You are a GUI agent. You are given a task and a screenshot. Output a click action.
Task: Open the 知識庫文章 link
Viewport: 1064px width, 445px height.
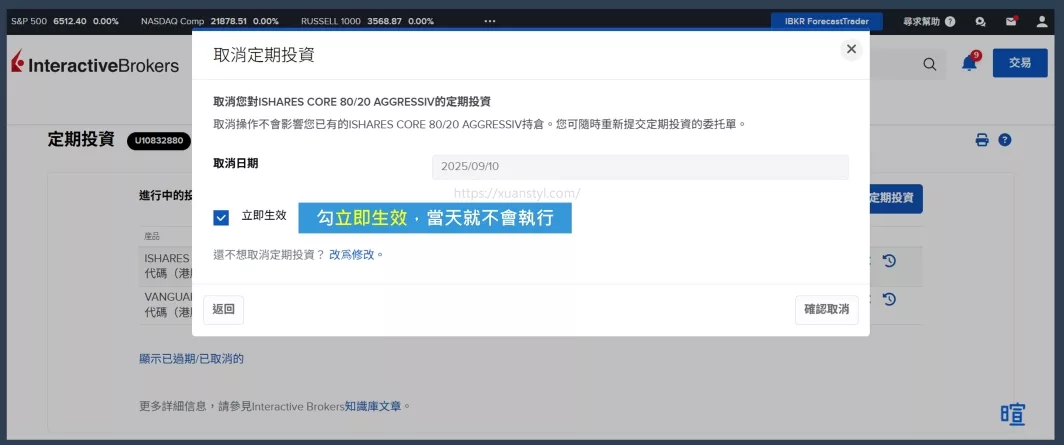tap(375, 407)
